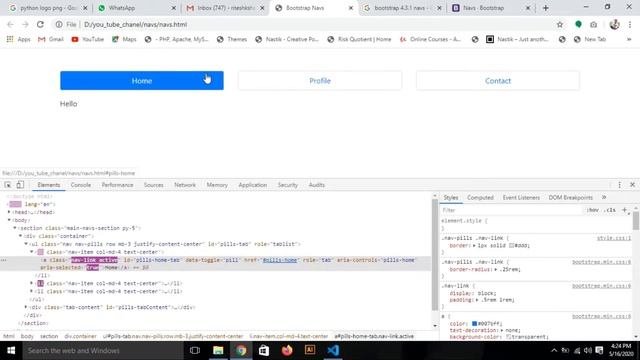Click the Contact nav pill

(x=498, y=80)
